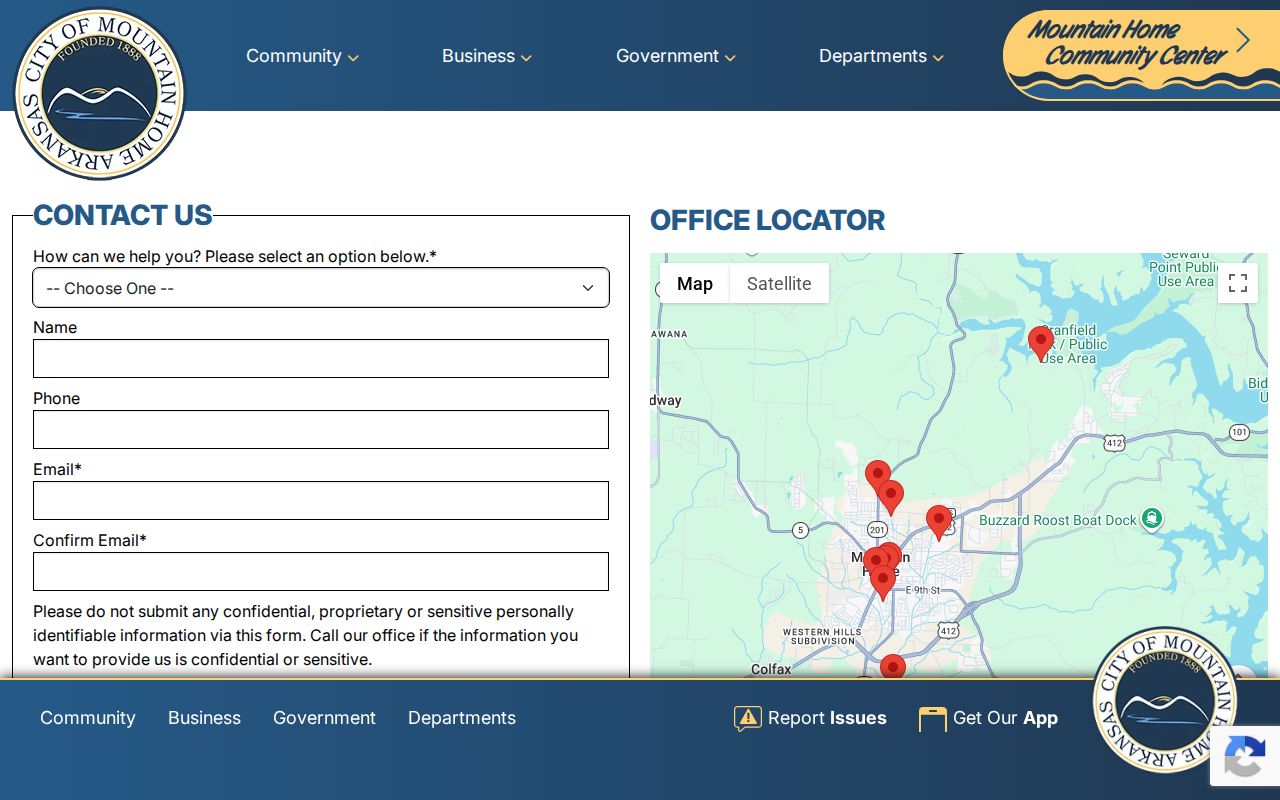Open the Report Issues link

[810, 718]
